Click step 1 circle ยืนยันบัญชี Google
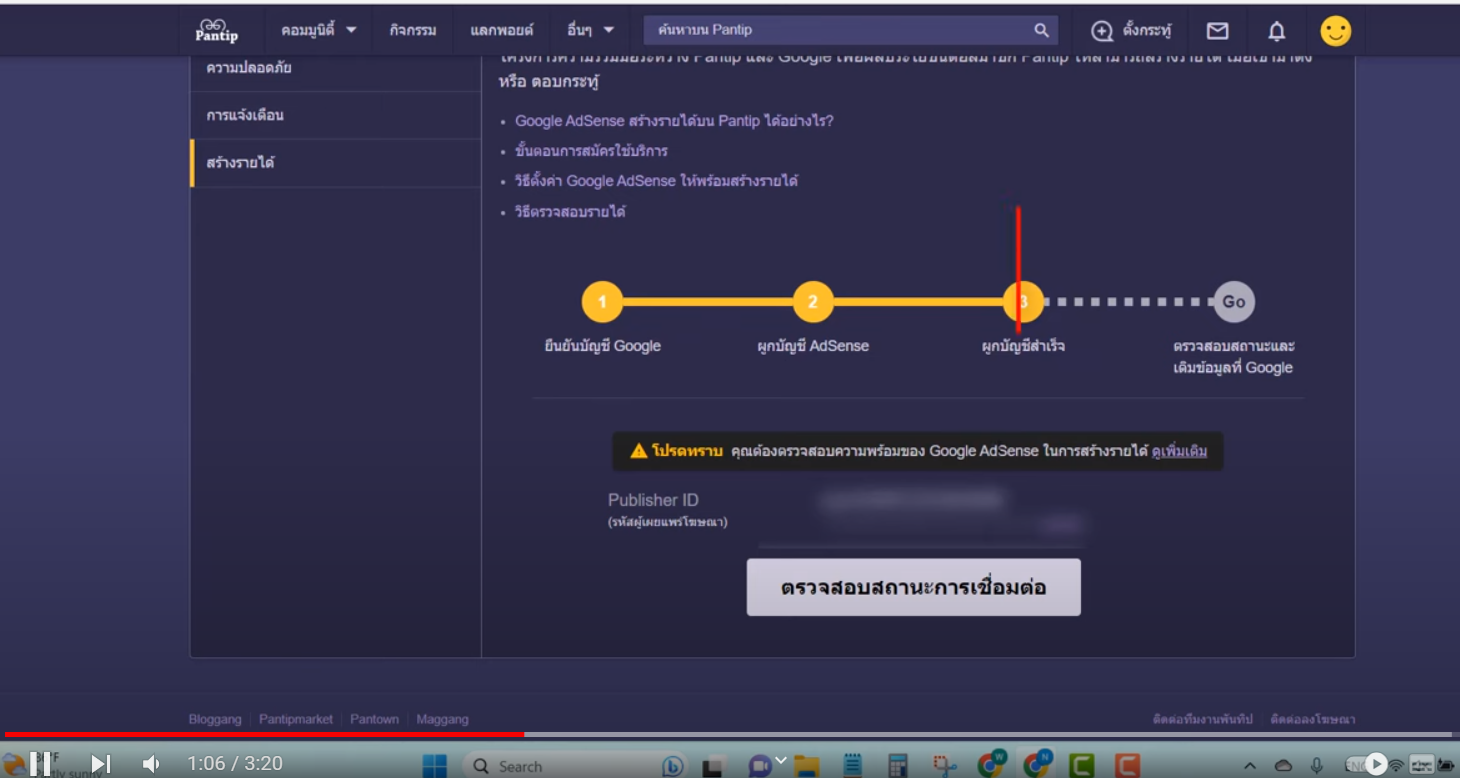The height and width of the screenshot is (778, 1460). (x=602, y=302)
